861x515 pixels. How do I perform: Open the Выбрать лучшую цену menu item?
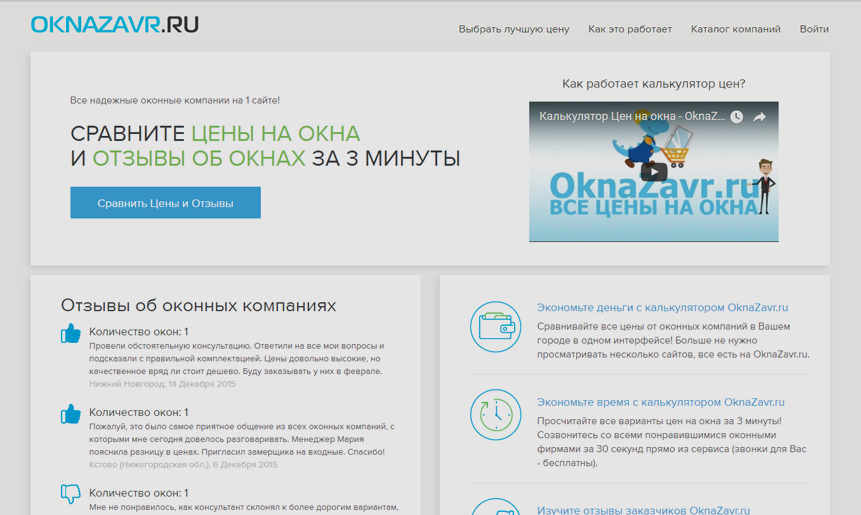click(514, 29)
